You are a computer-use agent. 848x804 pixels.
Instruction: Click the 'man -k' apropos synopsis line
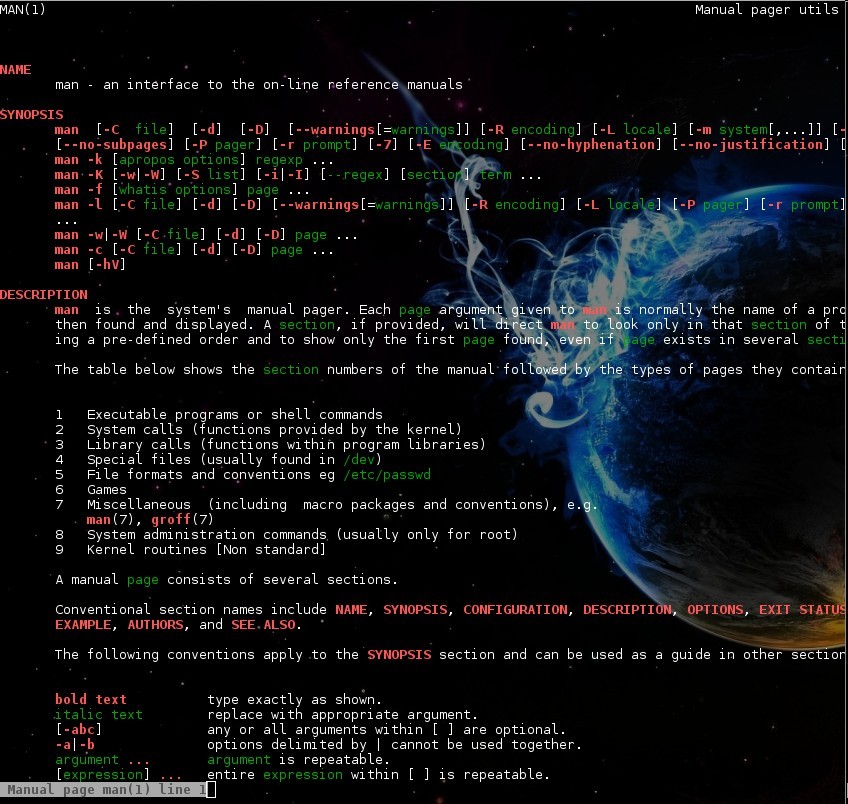194,160
